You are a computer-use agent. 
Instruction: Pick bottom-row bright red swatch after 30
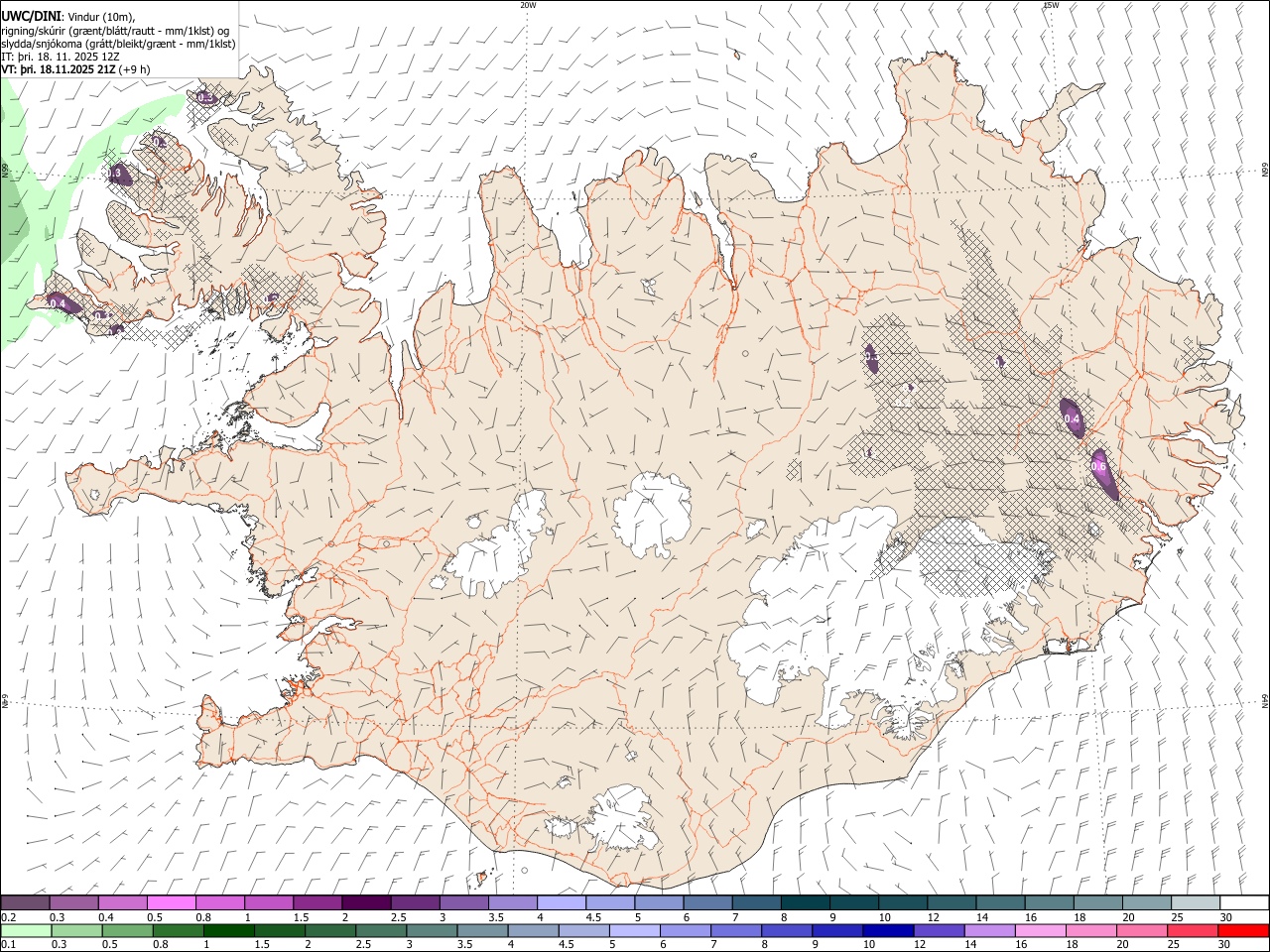point(1245,930)
